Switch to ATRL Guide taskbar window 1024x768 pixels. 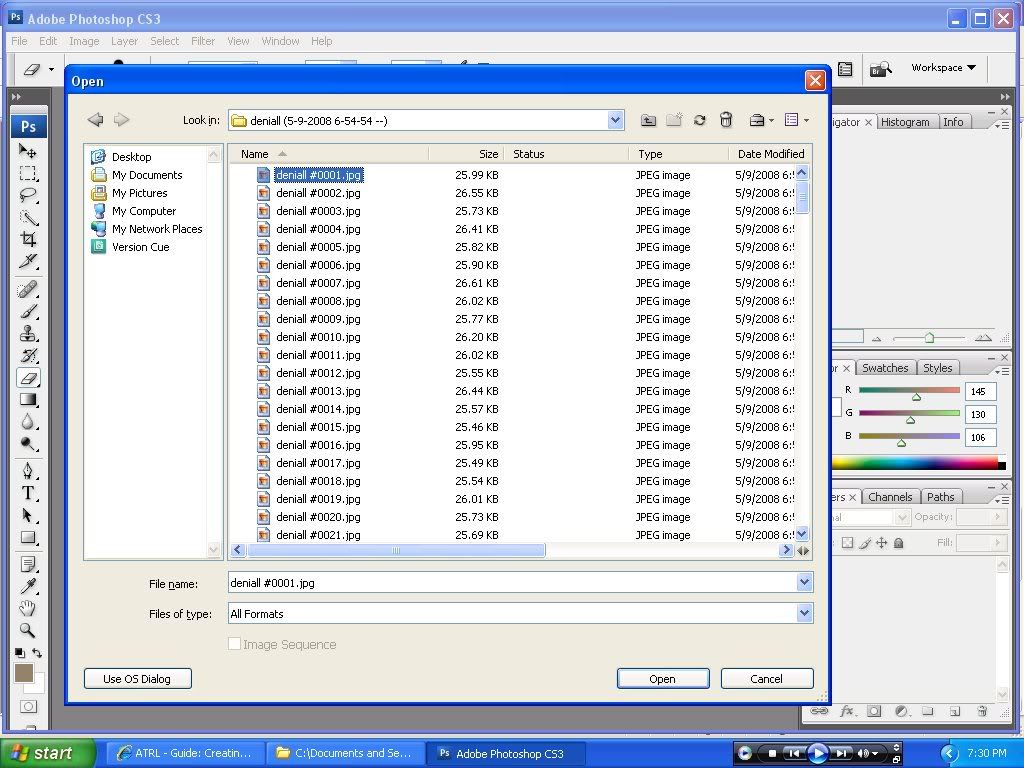coord(185,753)
